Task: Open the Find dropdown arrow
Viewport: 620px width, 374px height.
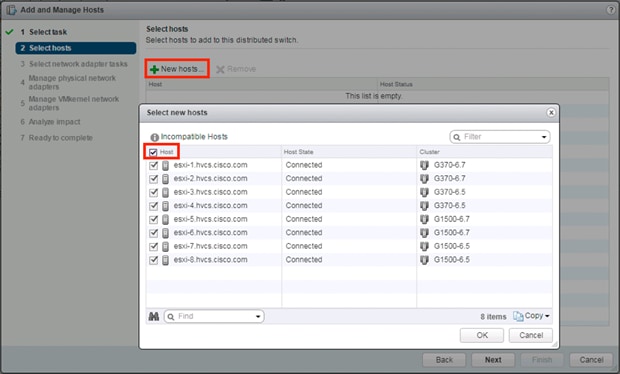Action: click(x=258, y=316)
